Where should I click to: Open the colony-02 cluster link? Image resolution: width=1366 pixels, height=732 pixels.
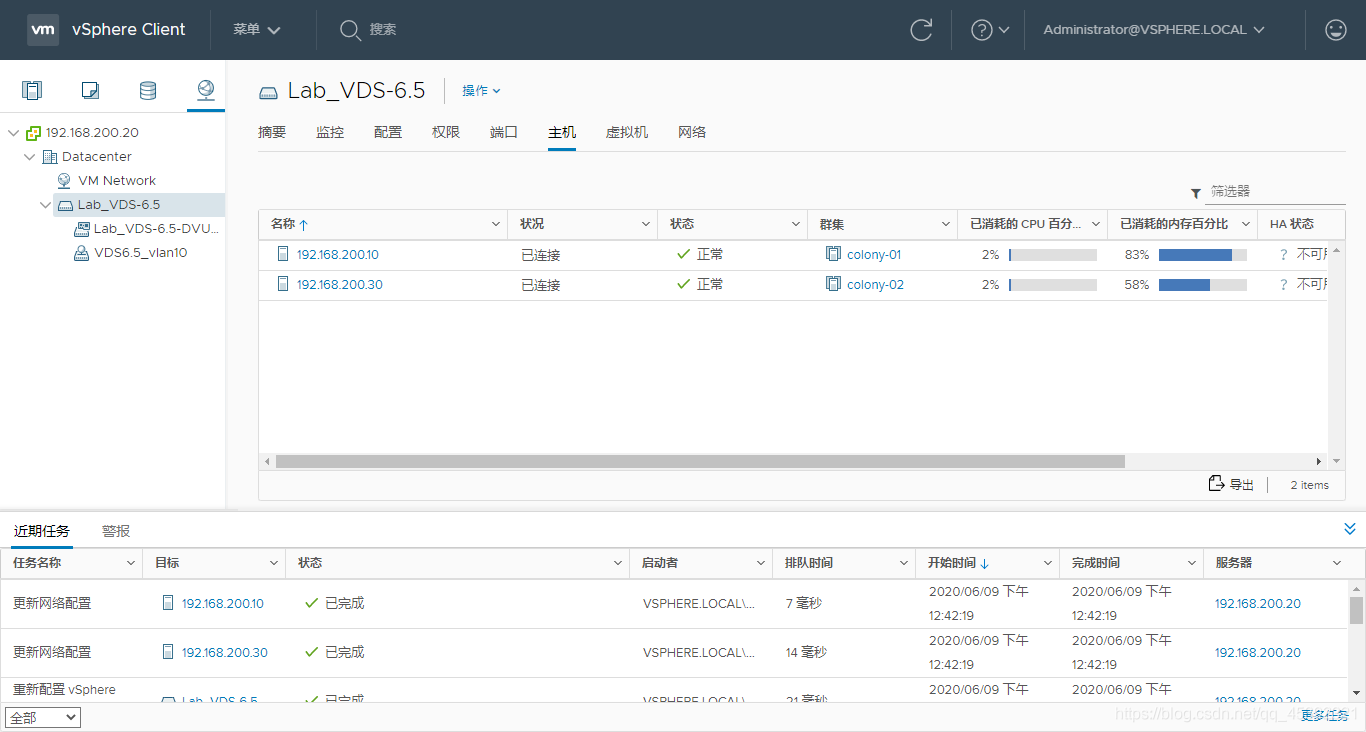tap(875, 284)
